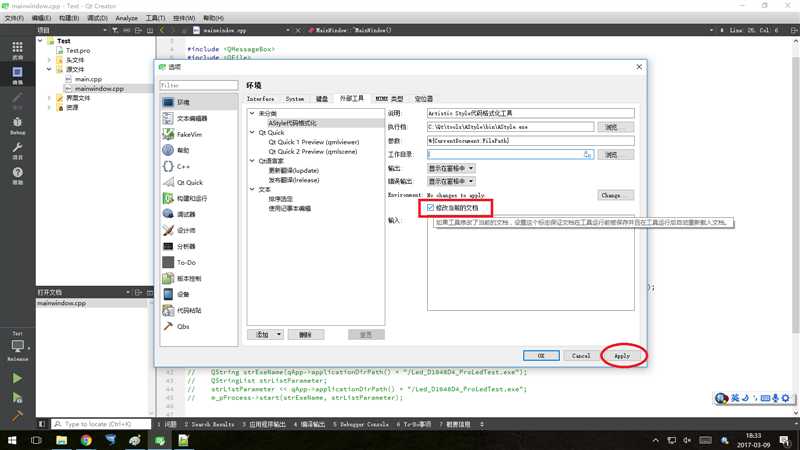800x450 pixels.
Task: Open the 分析器 options category
Action: click(198, 246)
